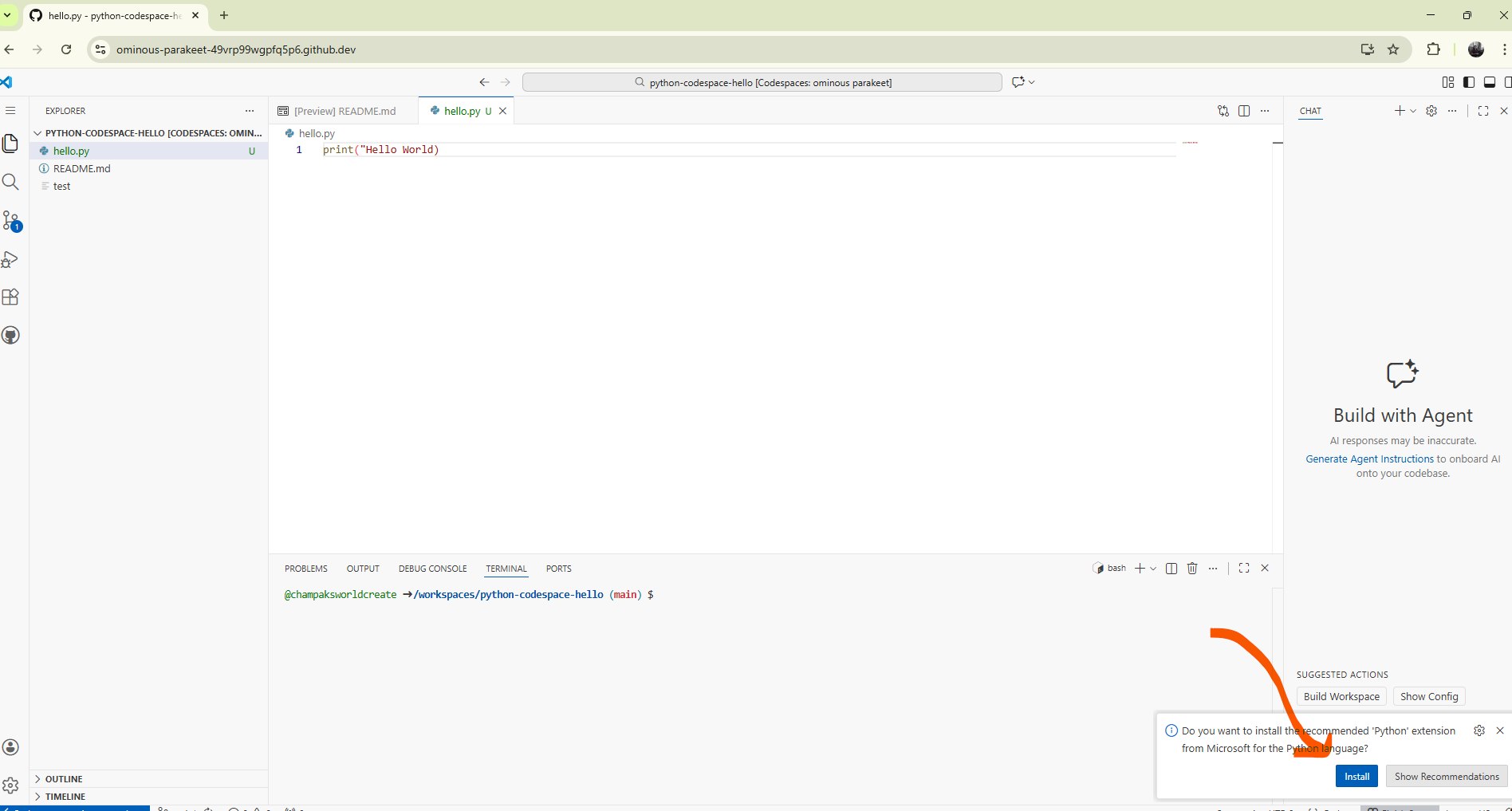Select the bash terminal instance
The height and width of the screenshot is (811, 1512).
click(x=1109, y=569)
